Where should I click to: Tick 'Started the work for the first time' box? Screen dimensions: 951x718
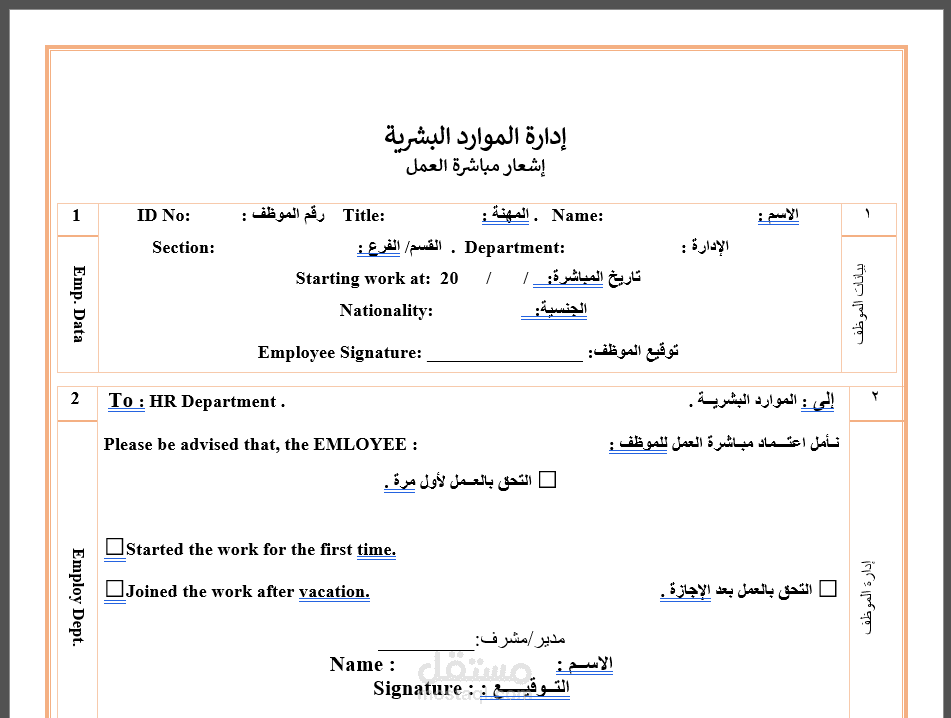point(115,546)
